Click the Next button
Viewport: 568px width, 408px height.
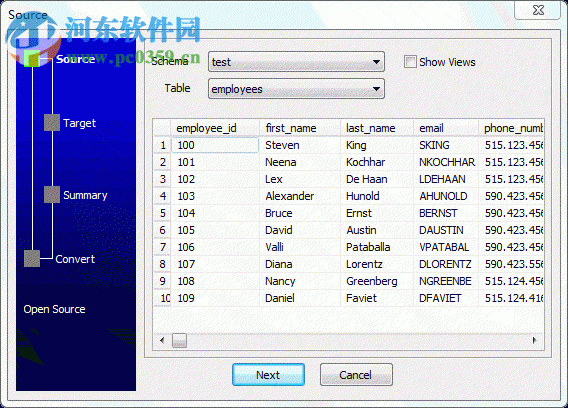[268, 375]
